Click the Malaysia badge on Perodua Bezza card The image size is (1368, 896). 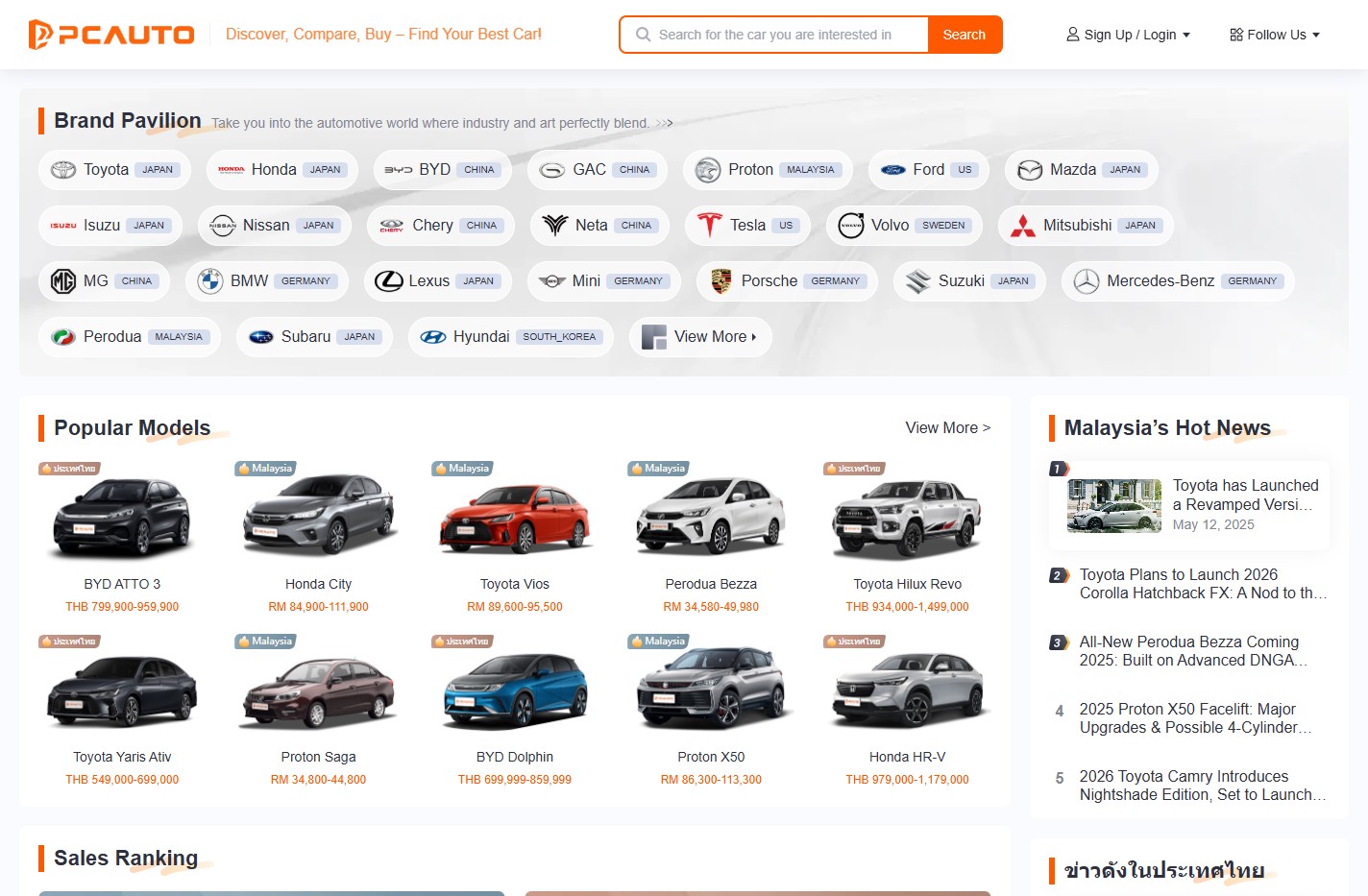[x=659, y=469]
